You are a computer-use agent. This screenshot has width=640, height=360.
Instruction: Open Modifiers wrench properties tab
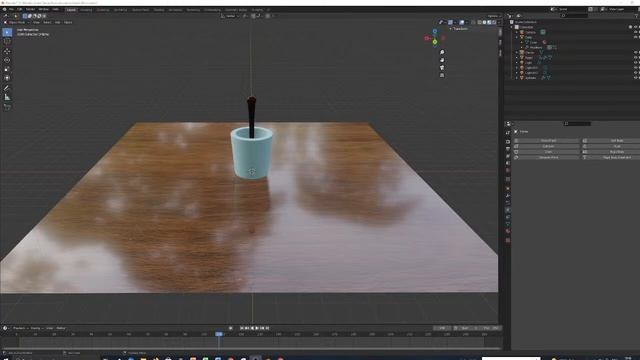point(508,196)
